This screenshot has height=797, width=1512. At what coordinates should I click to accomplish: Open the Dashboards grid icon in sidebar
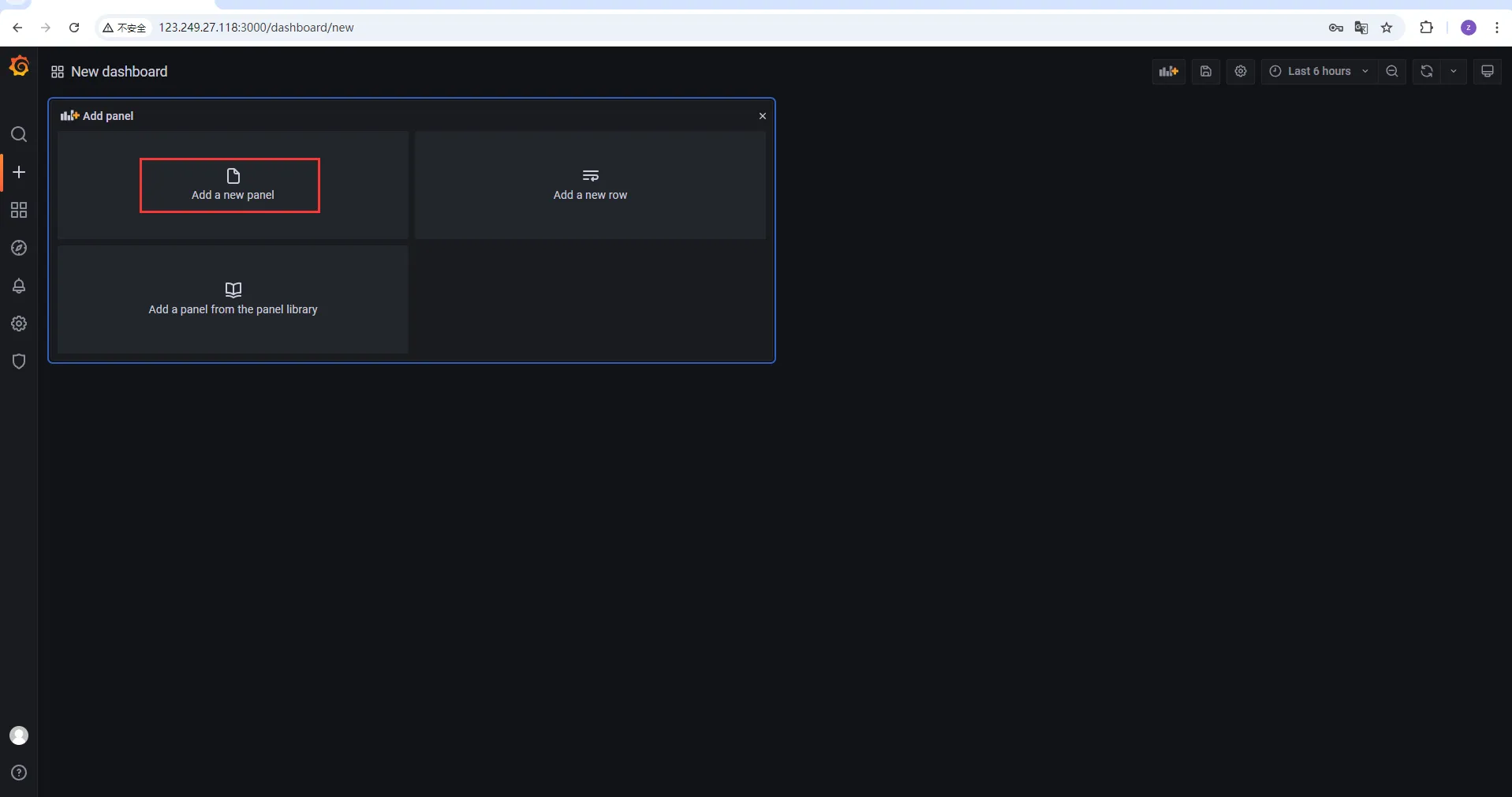(x=19, y=210)
